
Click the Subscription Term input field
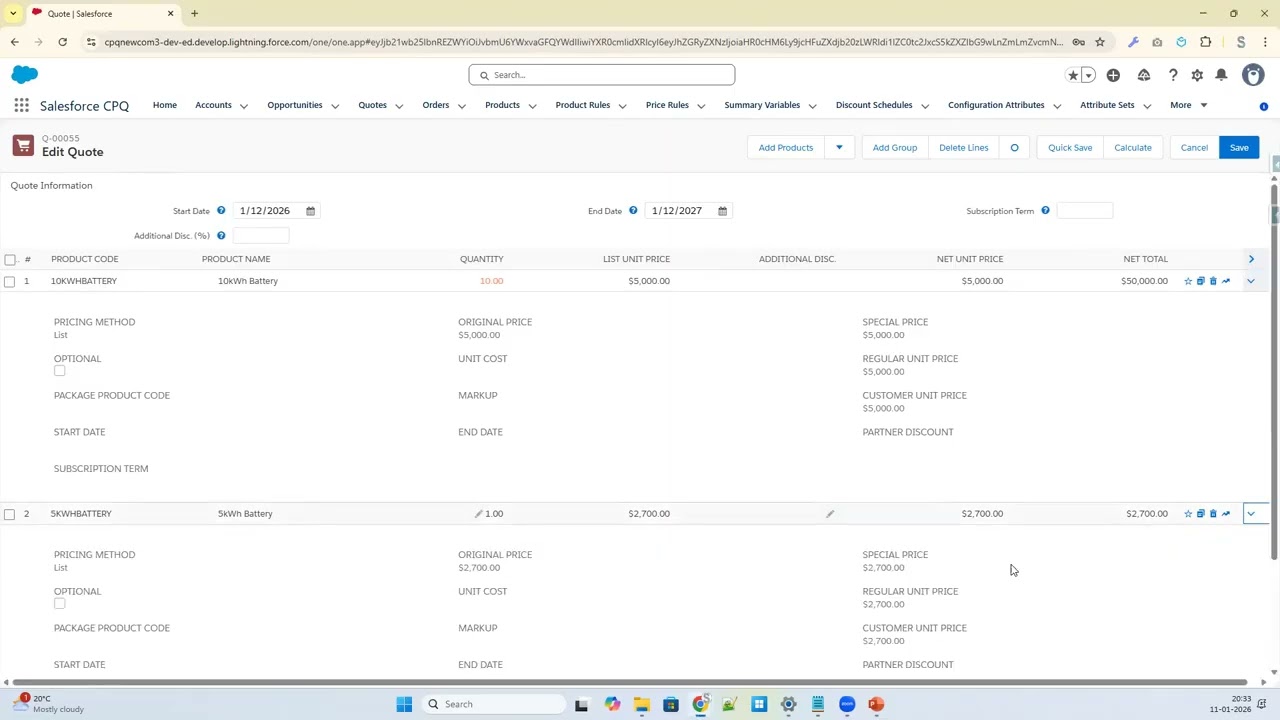pyautogui.click(x=1084, y=211)
